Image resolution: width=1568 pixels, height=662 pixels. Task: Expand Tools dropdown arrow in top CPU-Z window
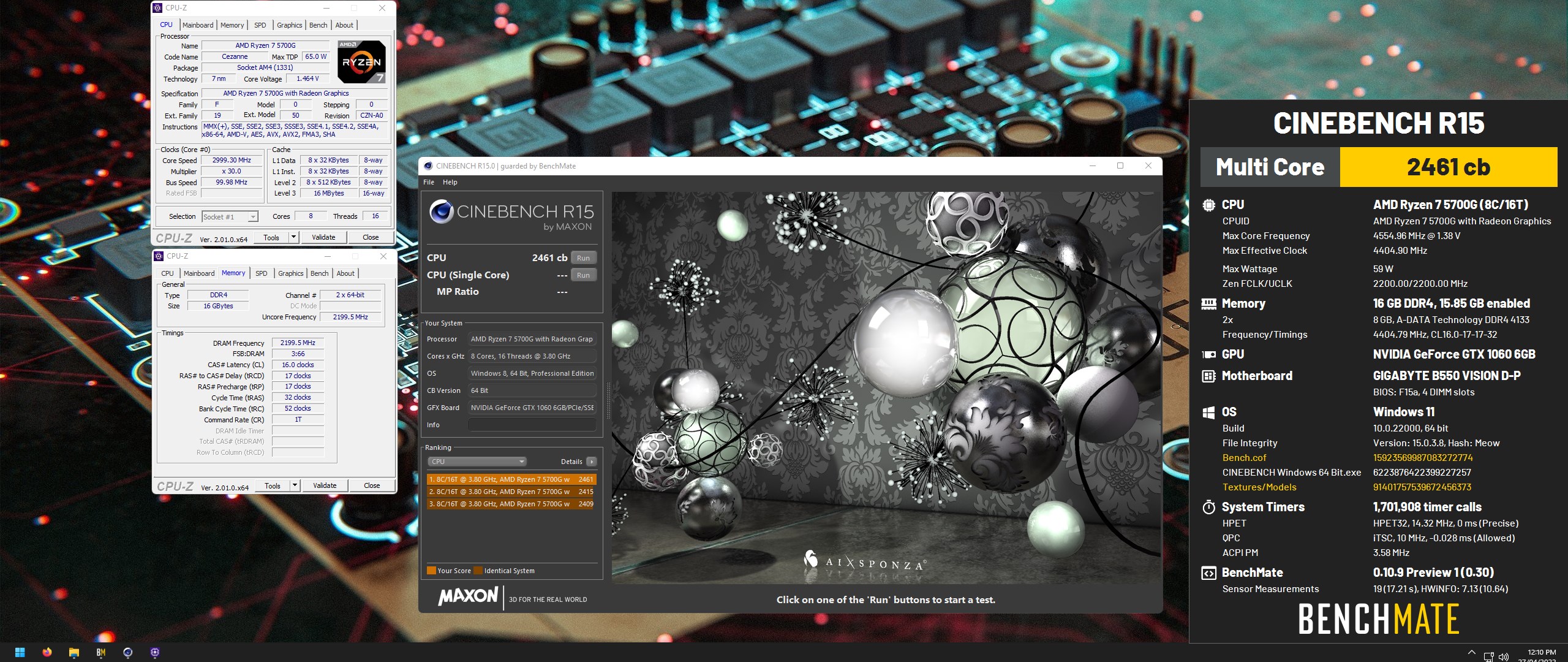pyautogui.click(x=293, y=237)
